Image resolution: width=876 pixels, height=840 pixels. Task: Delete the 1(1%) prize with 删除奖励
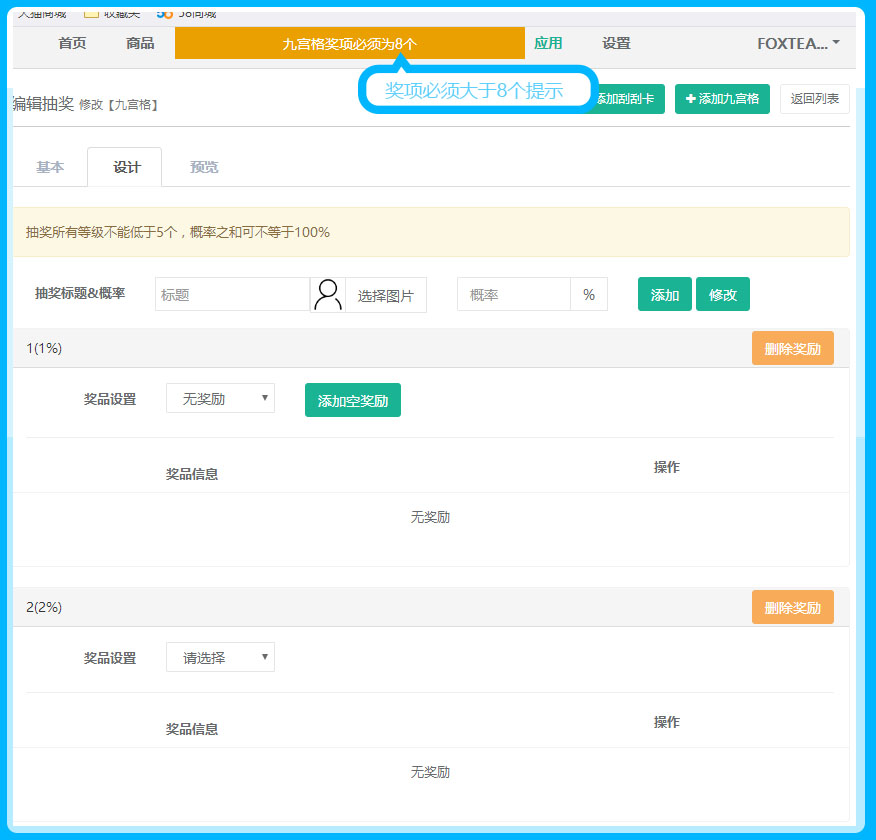pos(792,349)
